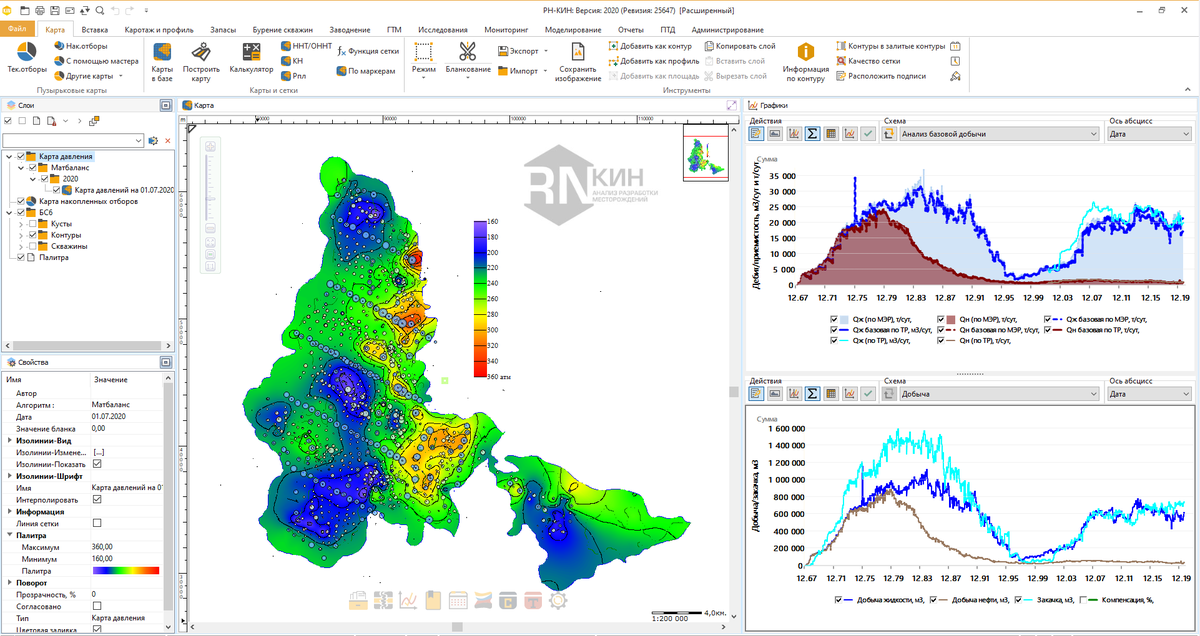1200x636 pixels.
Task: Click Добавить как профиль
Action: (653, 61)
